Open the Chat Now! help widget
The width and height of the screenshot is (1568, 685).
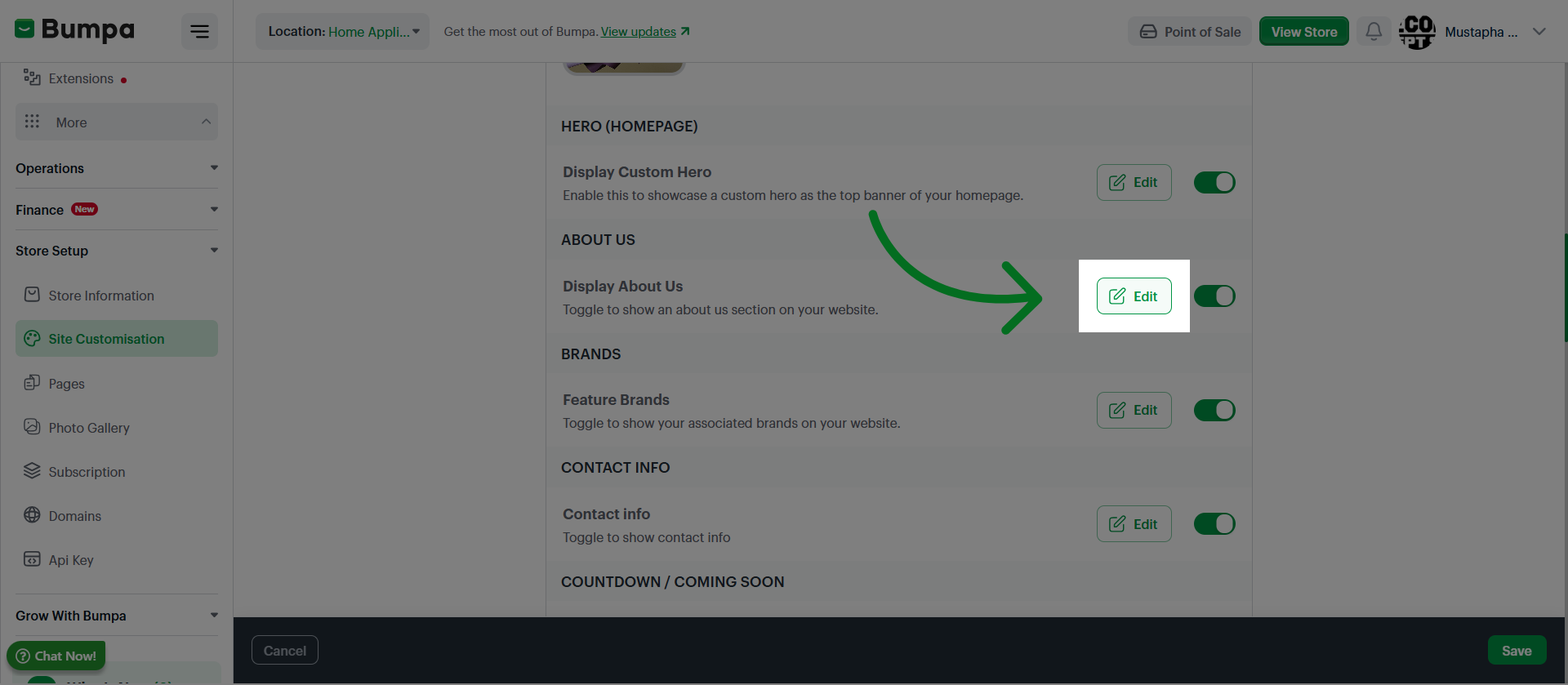tap(56, 656)
